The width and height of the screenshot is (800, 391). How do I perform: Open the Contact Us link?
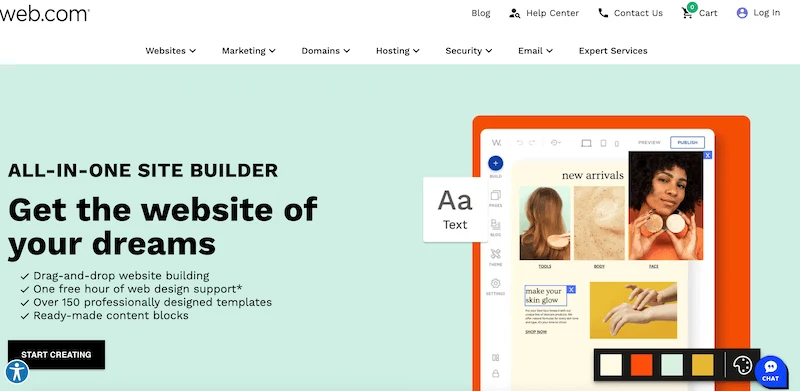638,13
